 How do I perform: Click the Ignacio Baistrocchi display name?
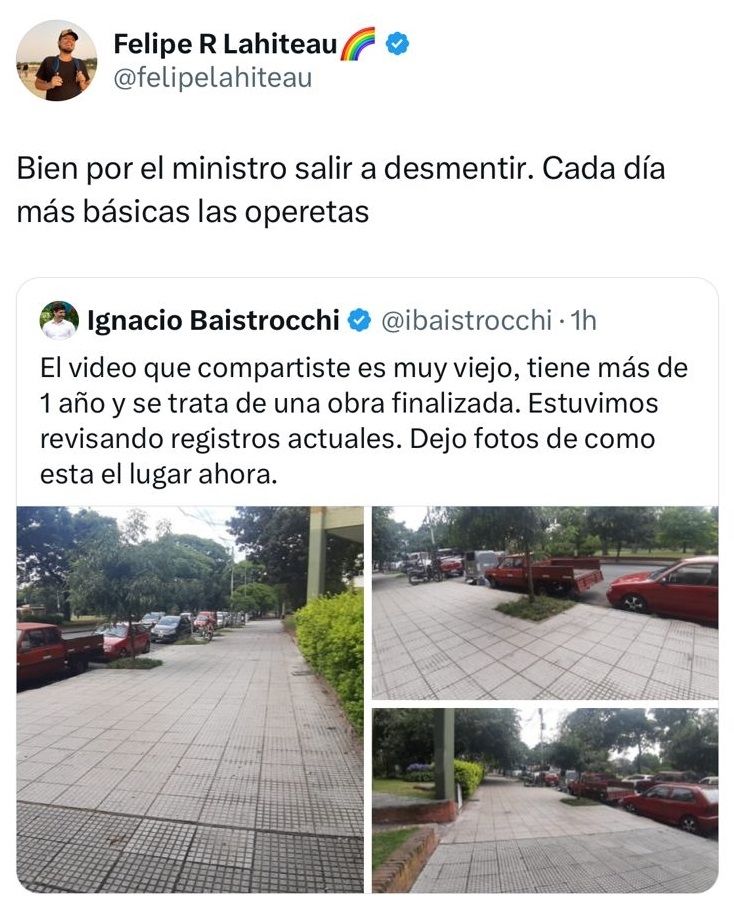[213, 320]
